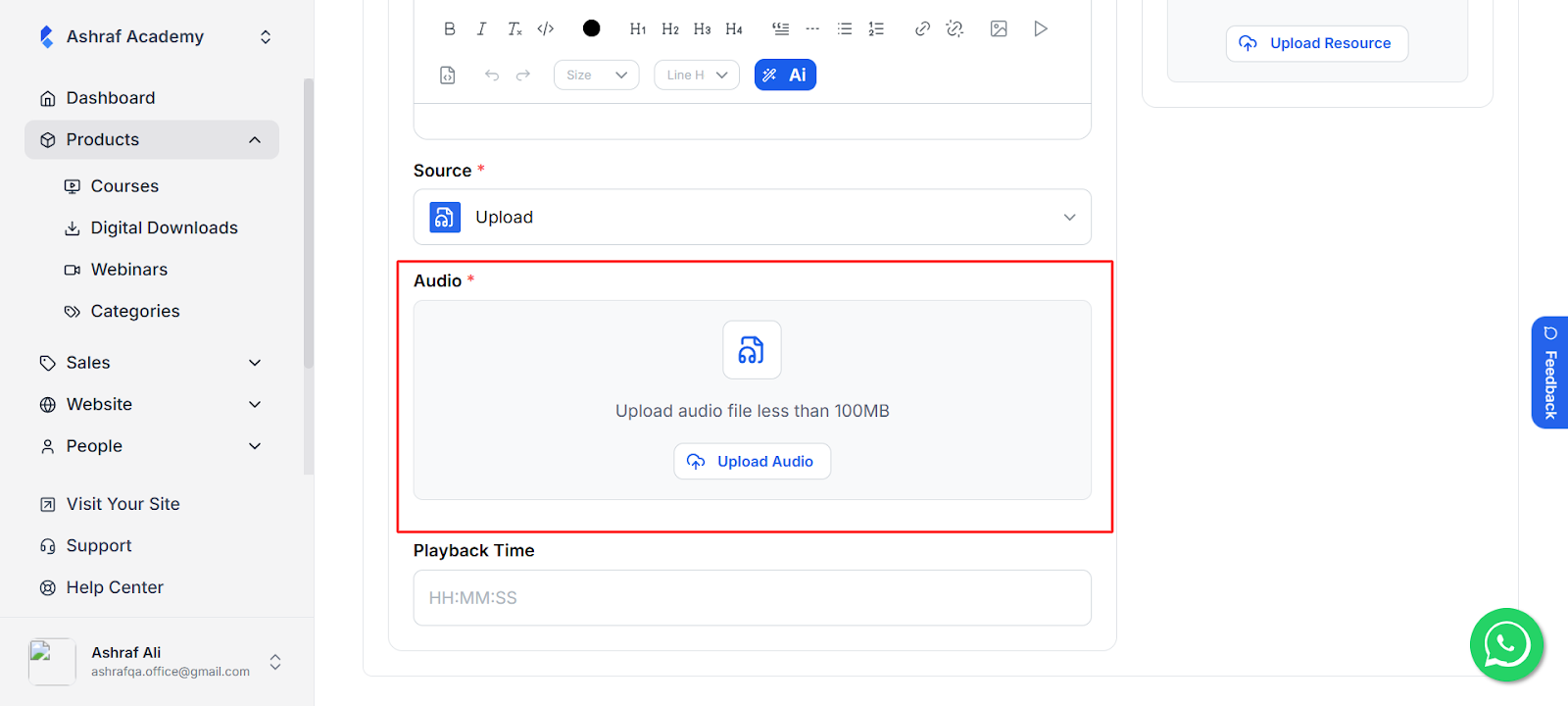
Task: Undo the last editor change
Action: pos(492,75)
